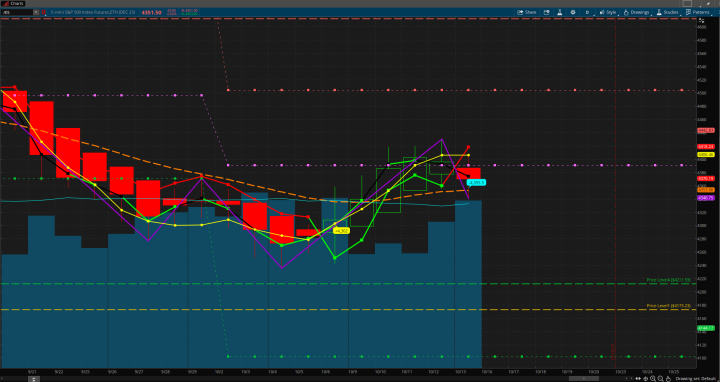Click the crosshair pan icon in bottom bar
Image resolution: width=720 pixels, height=382 pixels.
pos(646,379)
